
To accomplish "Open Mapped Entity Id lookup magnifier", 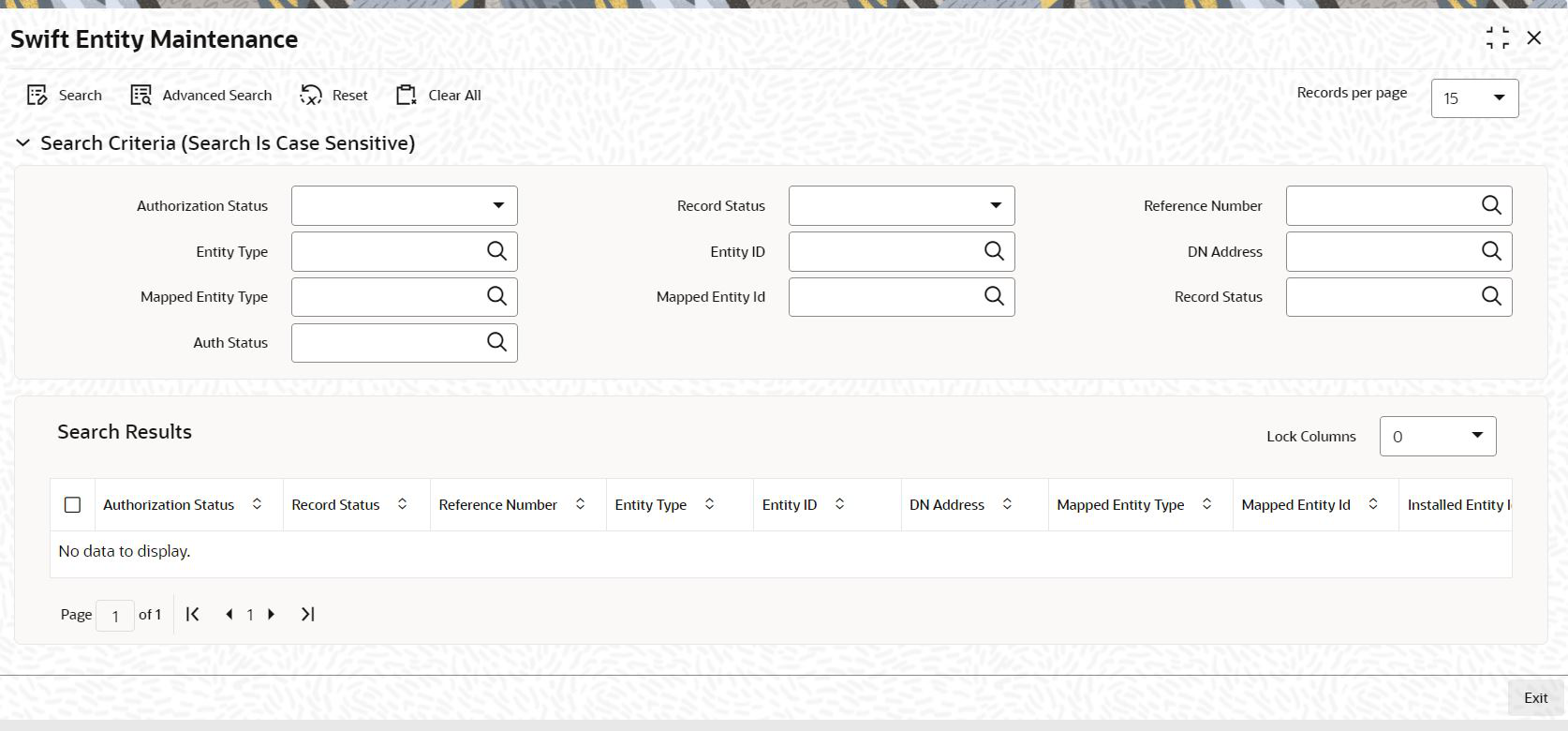I will (994, 296).
